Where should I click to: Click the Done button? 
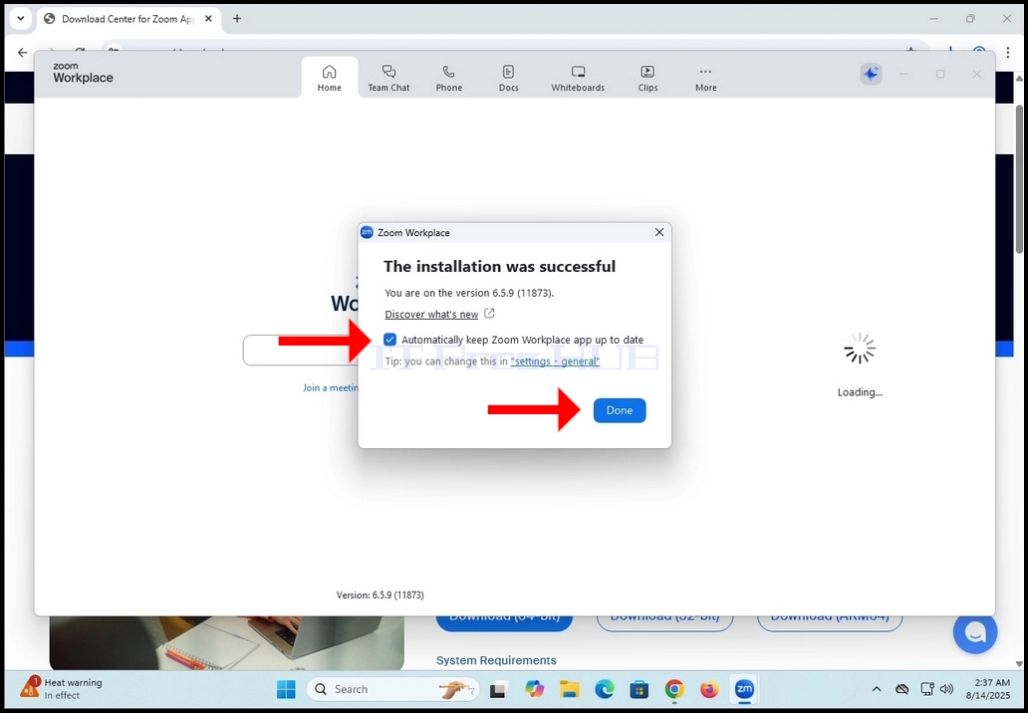(x=620, y=410)
